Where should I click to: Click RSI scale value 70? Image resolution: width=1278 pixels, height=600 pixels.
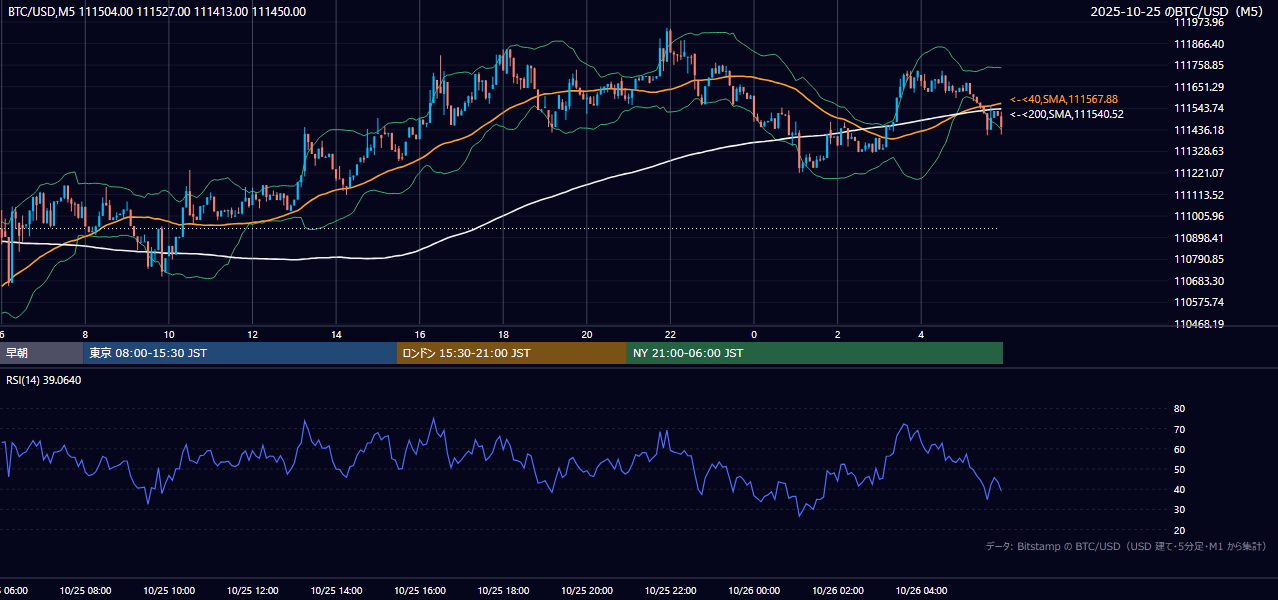pos(1180,429)
